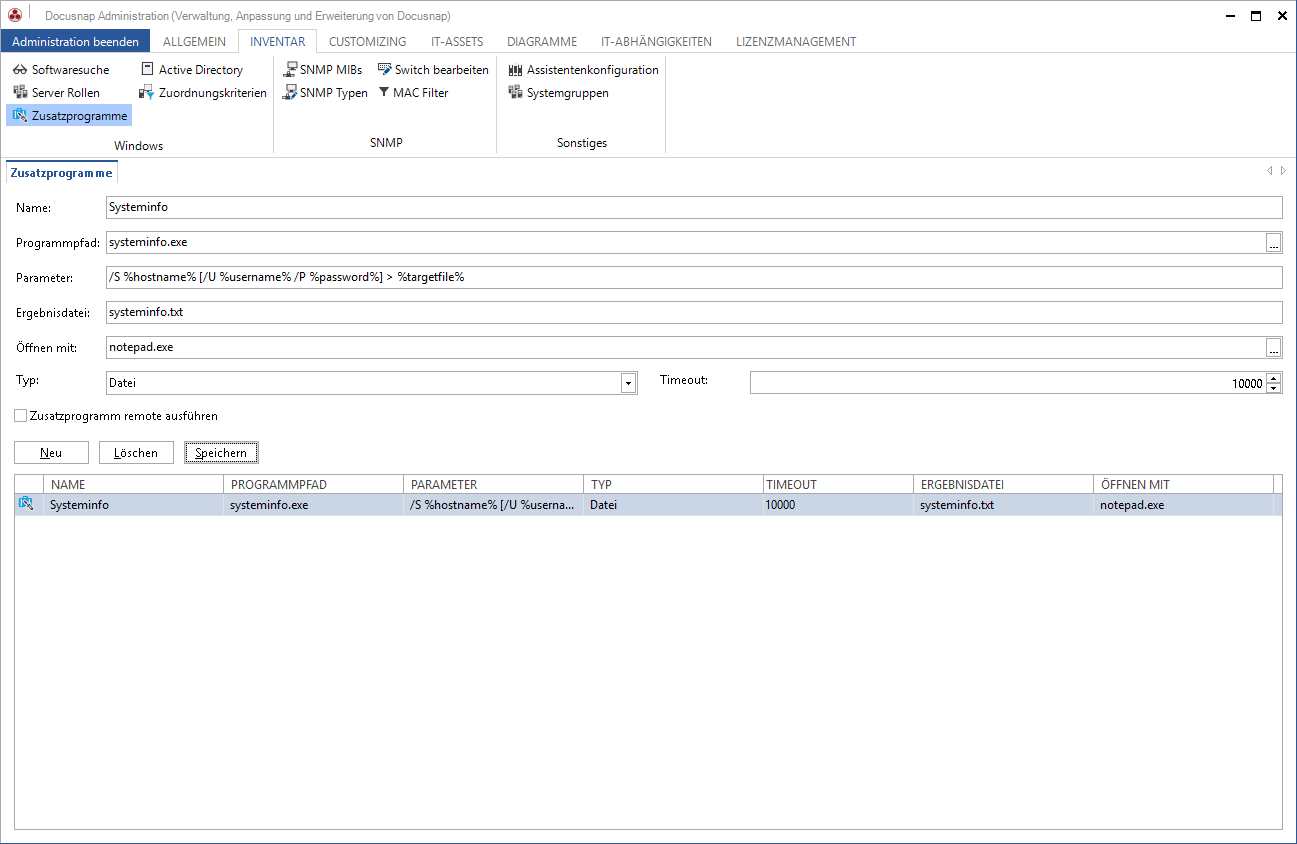Open SNMP Typen
This screenshot has height=844, width=1297.
[x=325, y=93]
